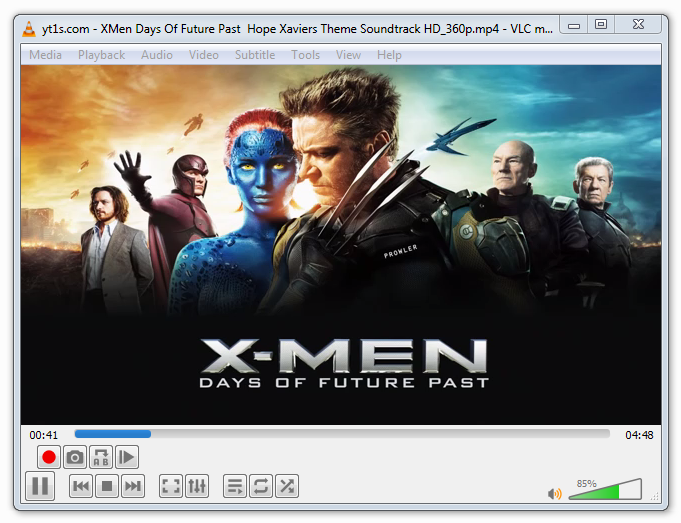Stop playback
This screenshot has height=523, width=681.
point(107,486)
